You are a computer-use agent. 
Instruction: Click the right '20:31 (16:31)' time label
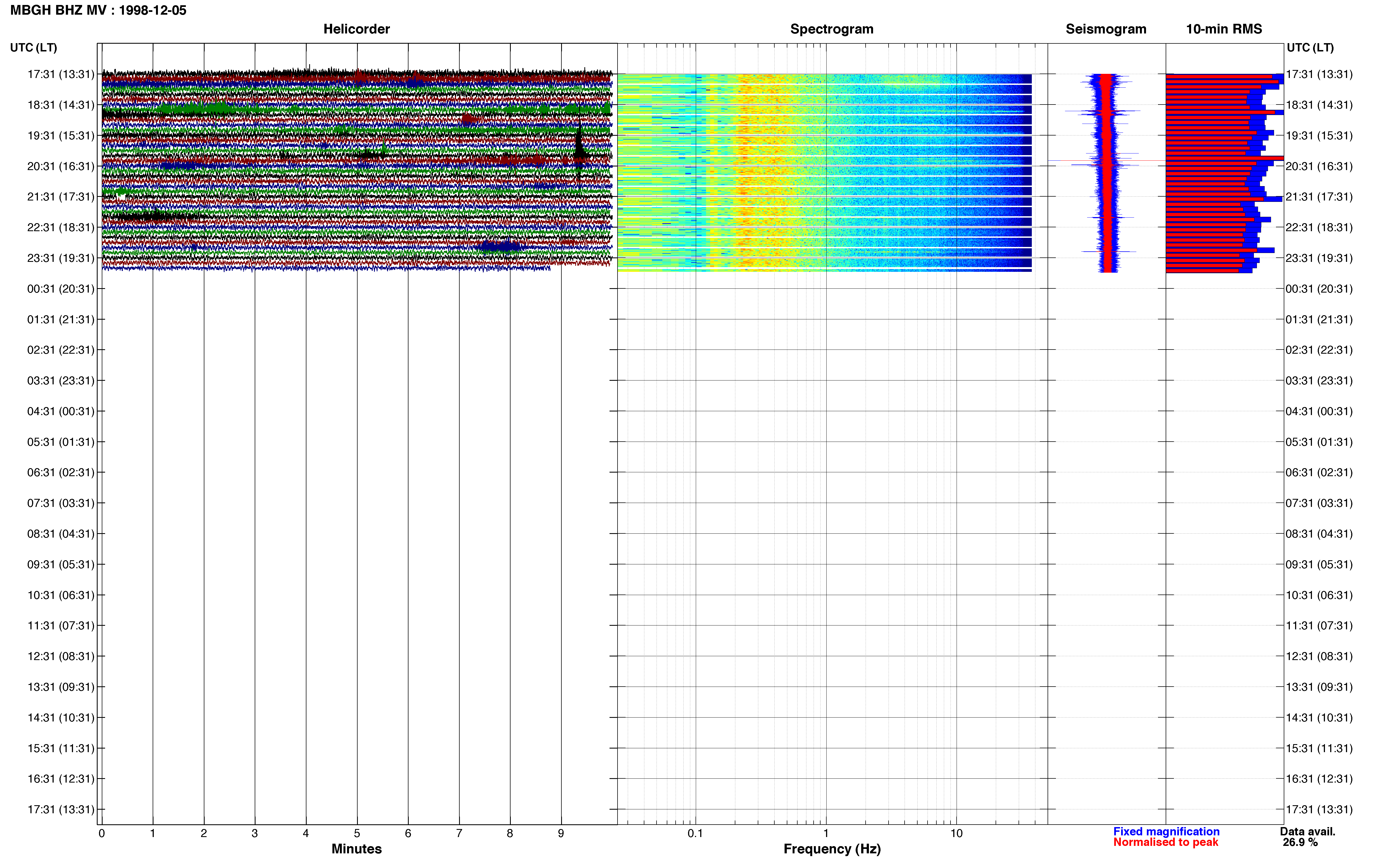point(1319,166)
